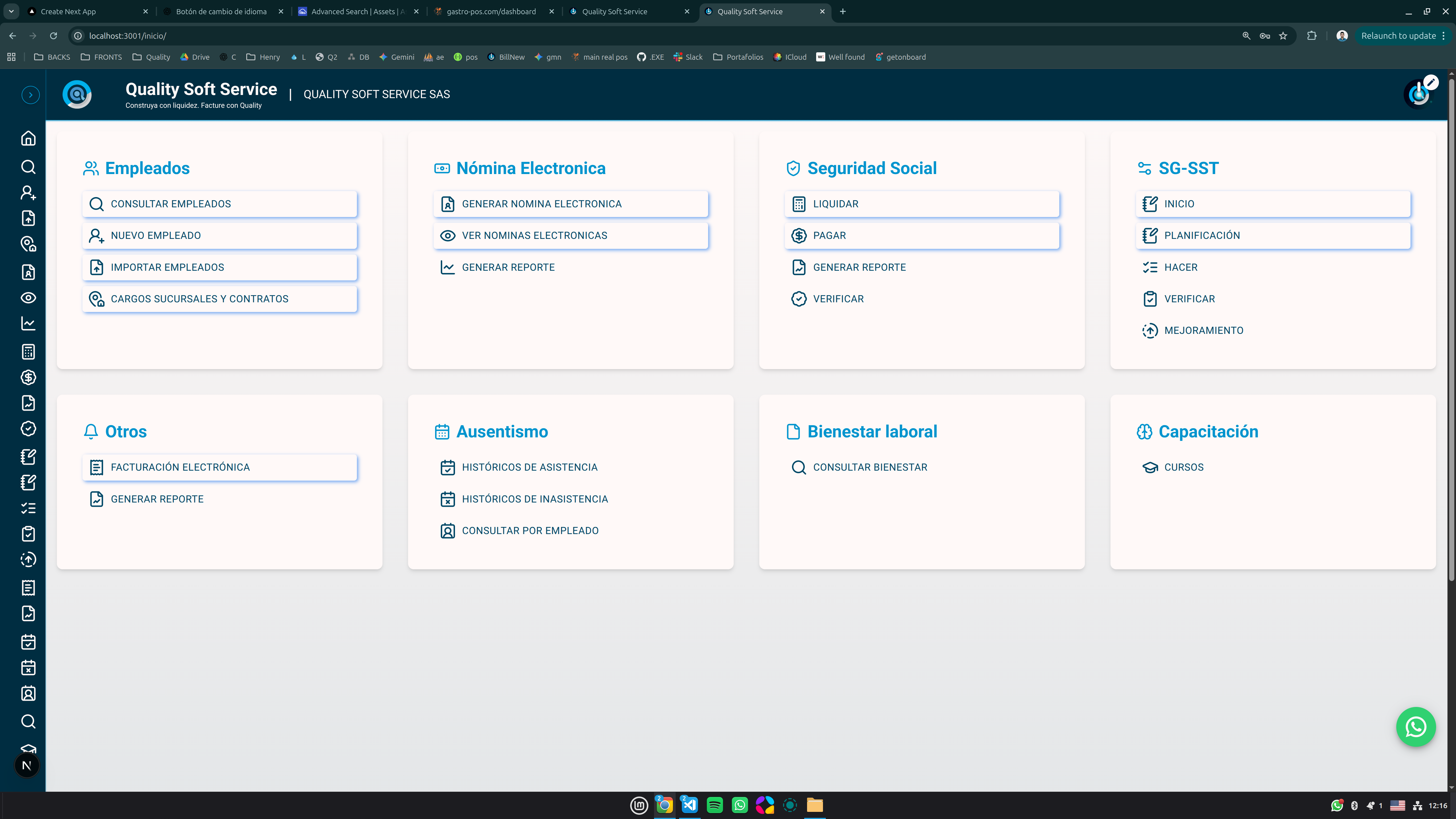The height and width of the screenshot is (819, 1456).
Task: Open the floating WhatsApp chat button
Action: [1415, 727]
